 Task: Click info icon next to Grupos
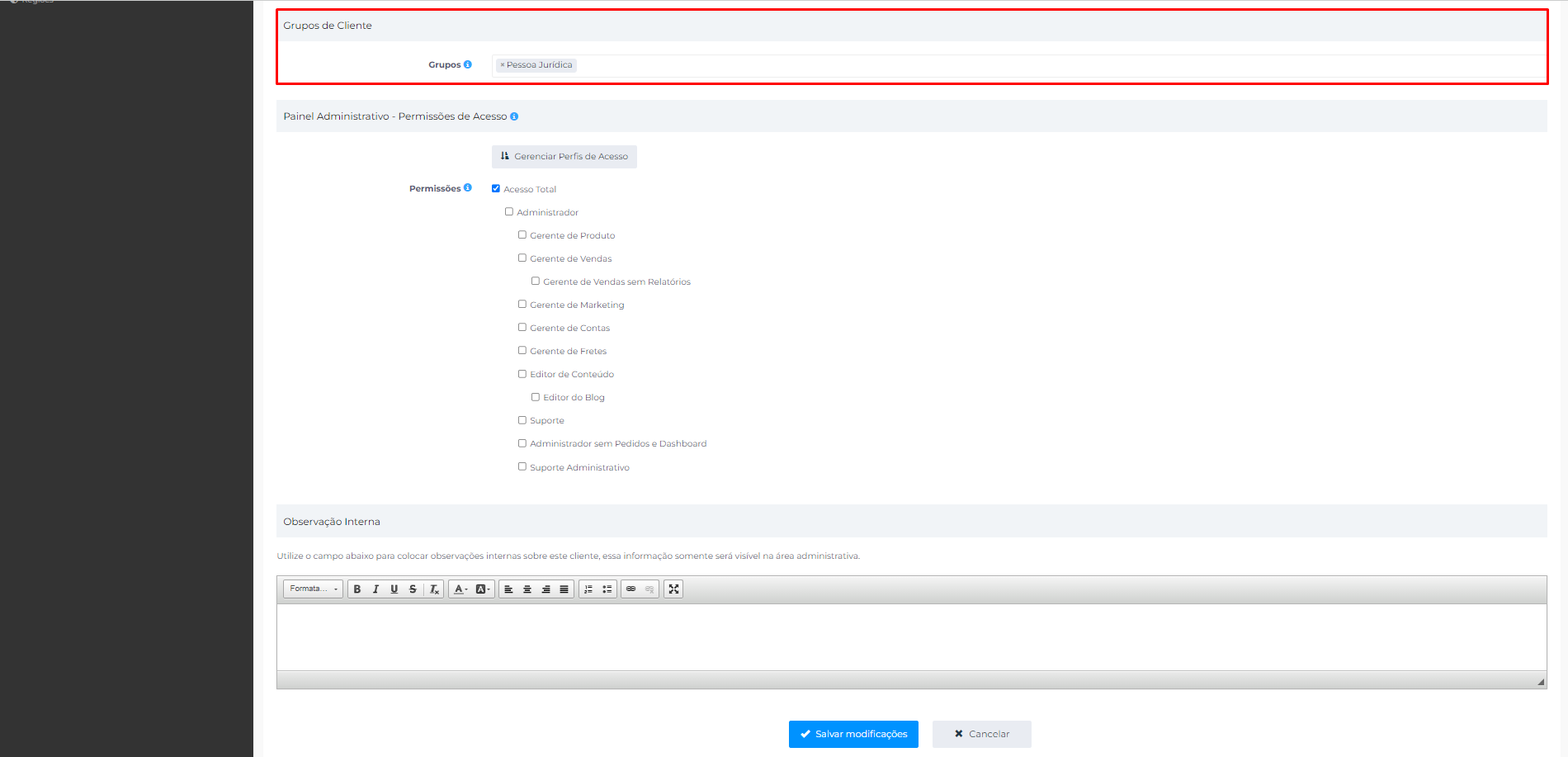point(468,64)
